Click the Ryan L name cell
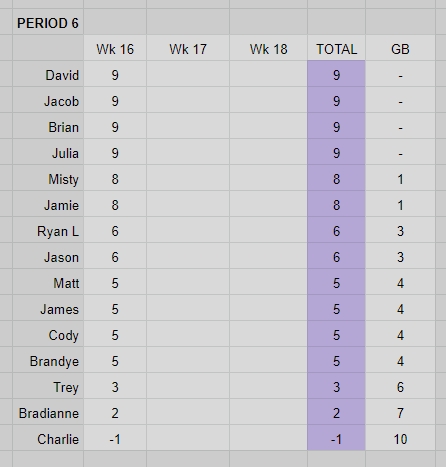Screen dimensions: 446x467 click(x=48, y=230)
